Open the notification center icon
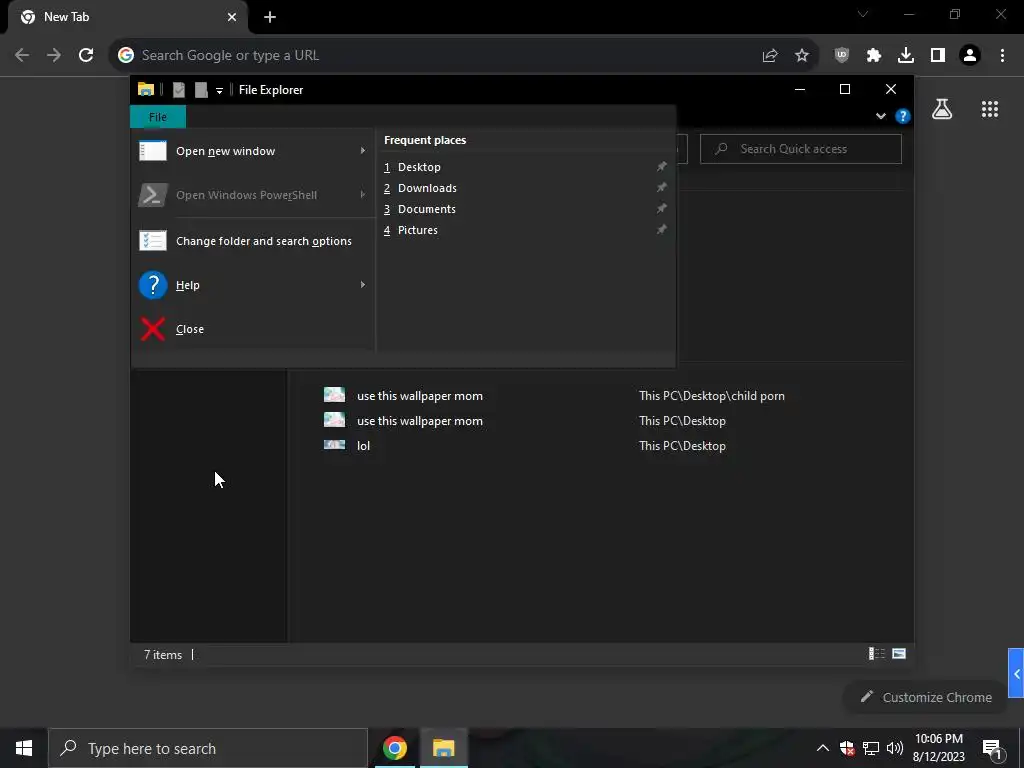Screen dimensions: 1024x768 (993, 748)
